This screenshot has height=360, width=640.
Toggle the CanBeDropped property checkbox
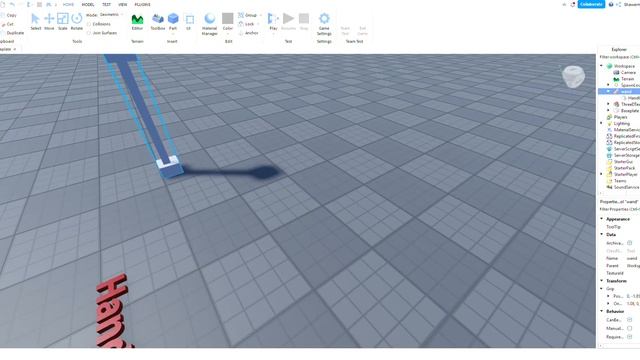[x=629, y=320]
